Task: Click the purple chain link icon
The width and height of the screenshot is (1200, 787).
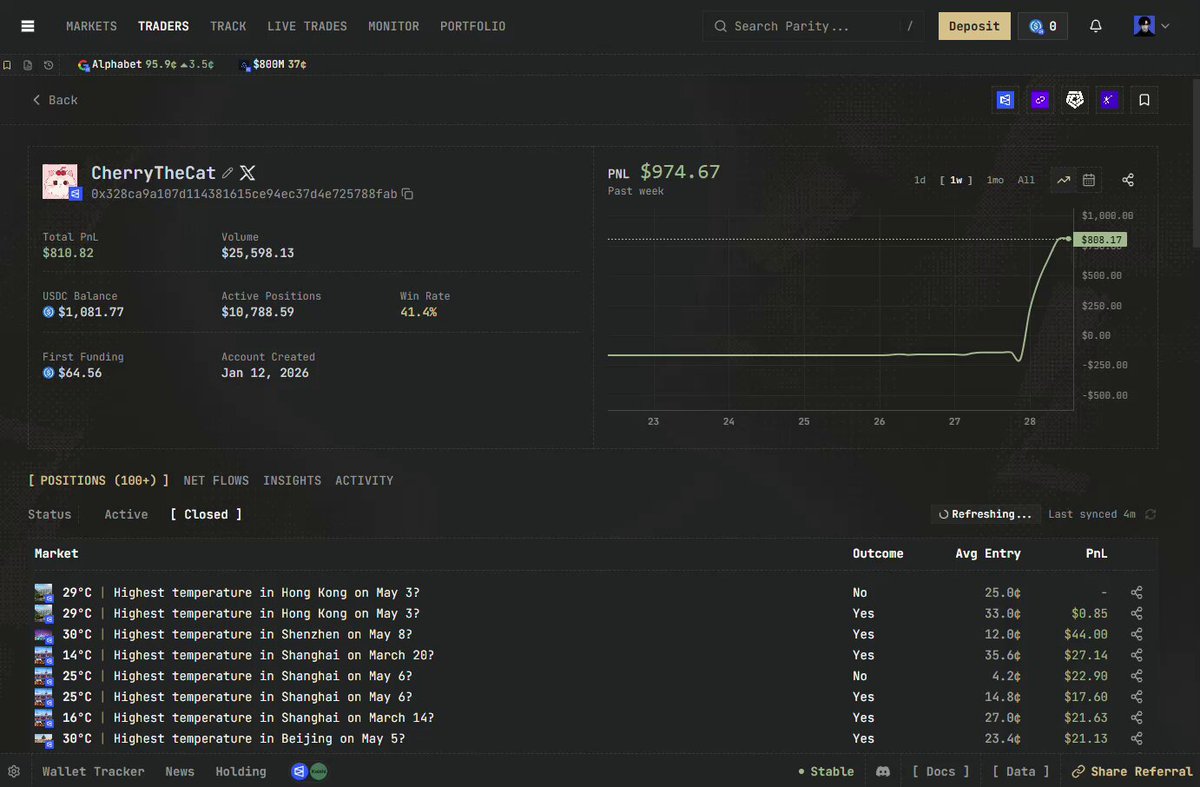Action: 1040,100
